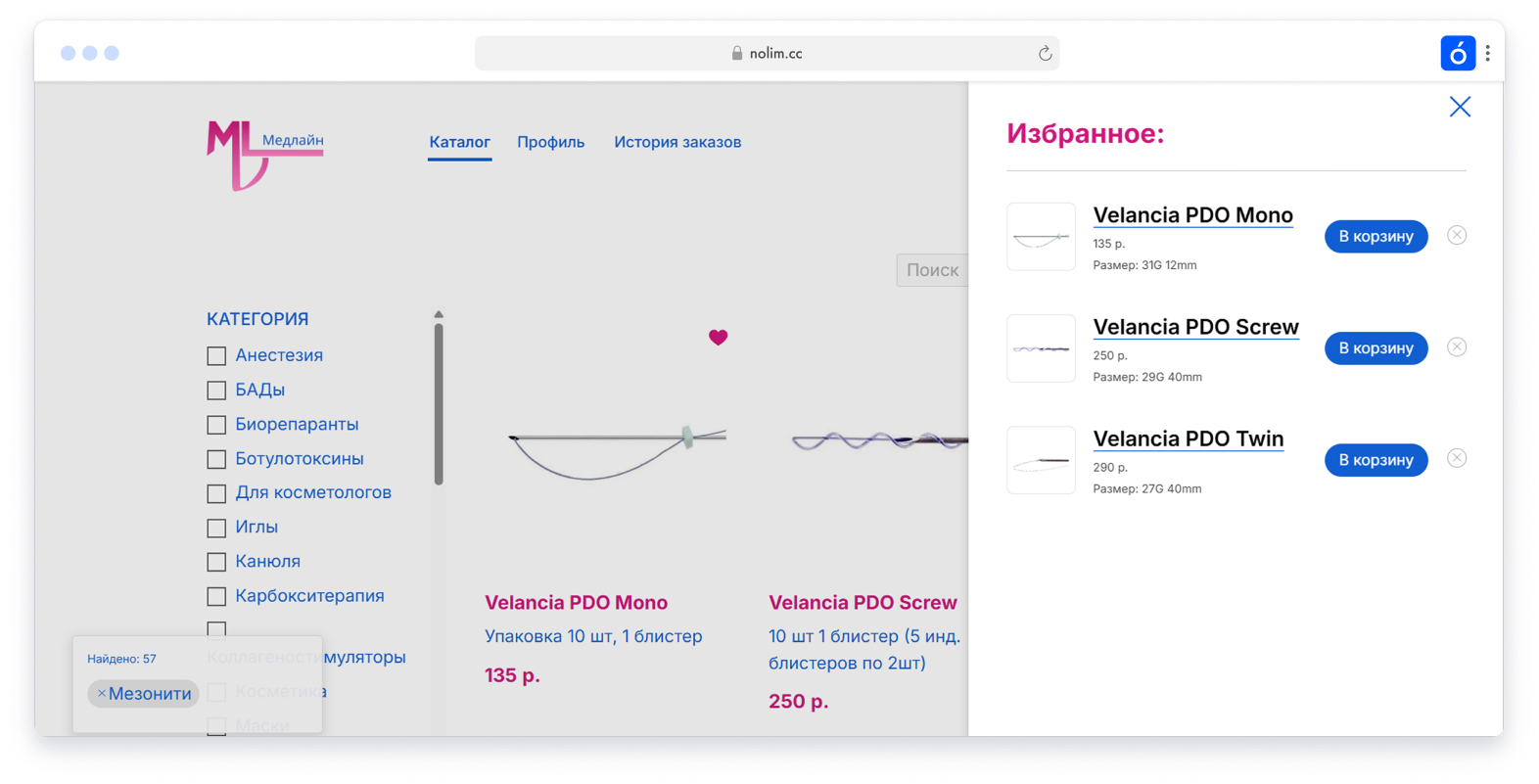Click the Velancia PDO Mono catalog image
The height and width of the screenshot is (784, 1539).
point(617,452)
